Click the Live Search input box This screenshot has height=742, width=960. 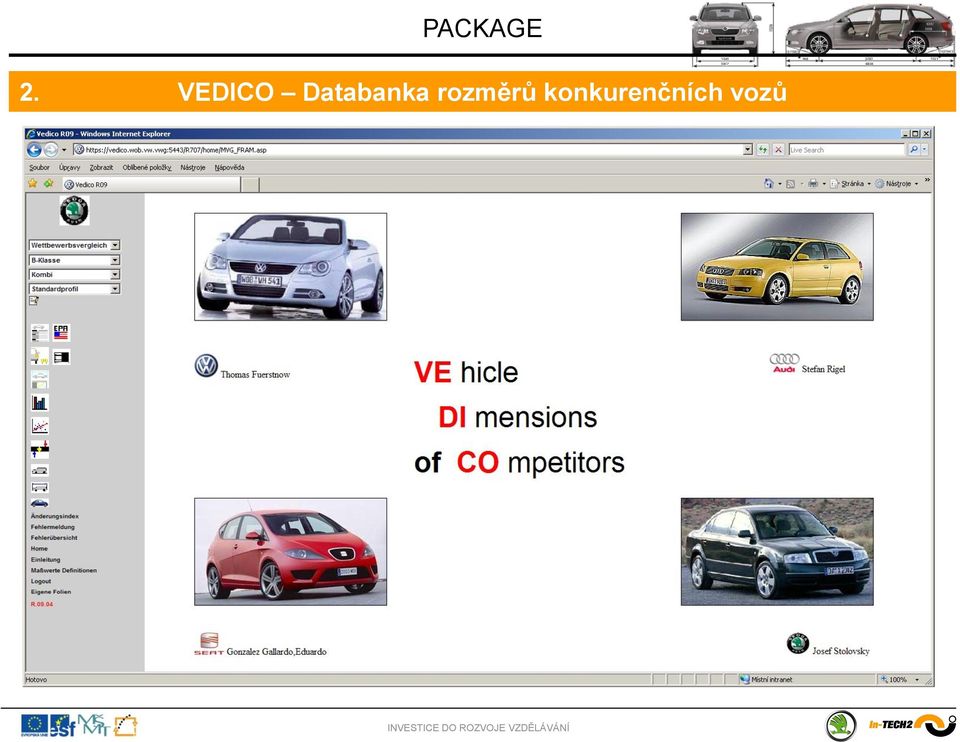click(846, 149)
